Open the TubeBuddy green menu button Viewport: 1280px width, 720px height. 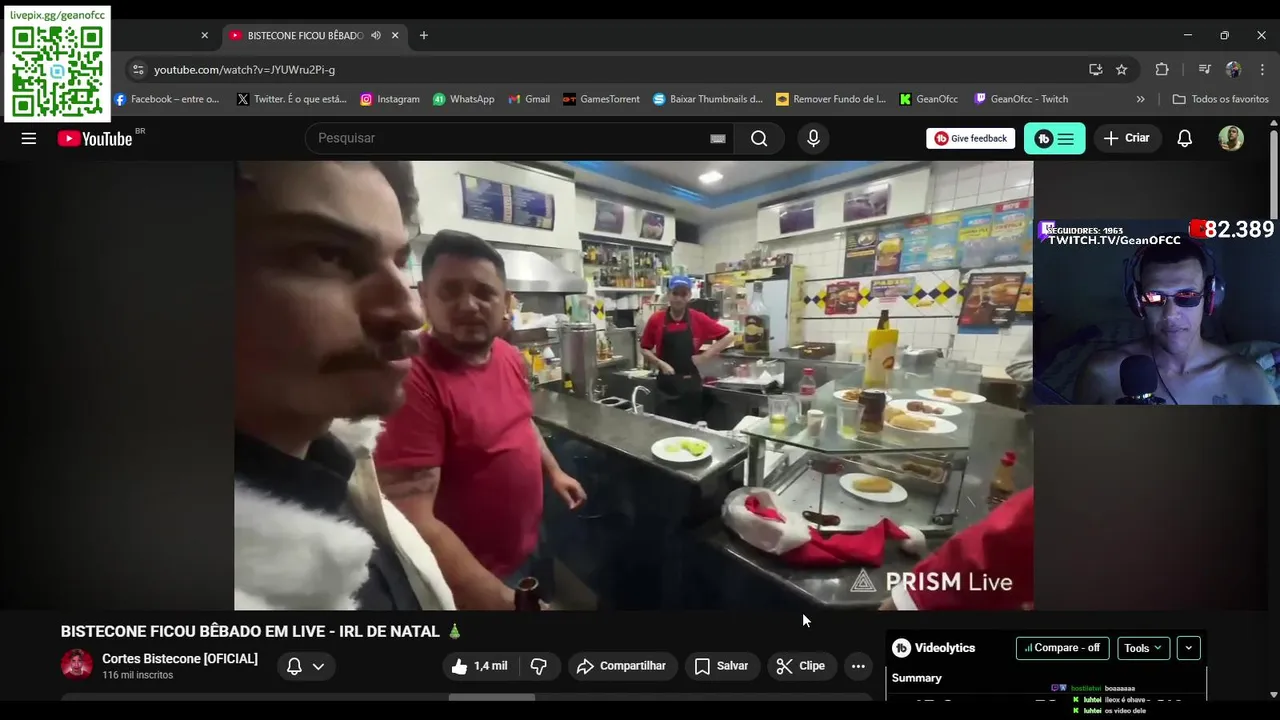point(1054,138)
